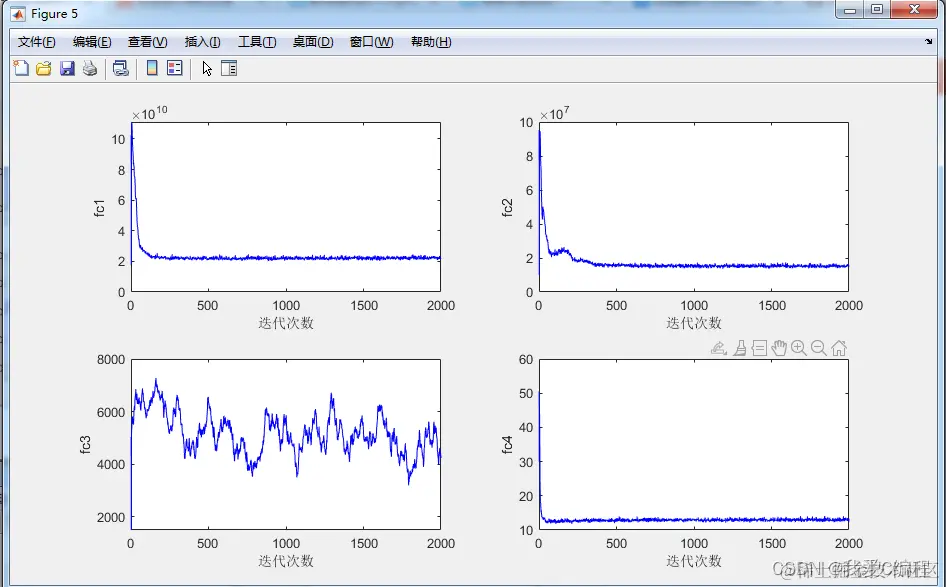
Task: Open the 文件(F) menu
Action: (36, 42)
